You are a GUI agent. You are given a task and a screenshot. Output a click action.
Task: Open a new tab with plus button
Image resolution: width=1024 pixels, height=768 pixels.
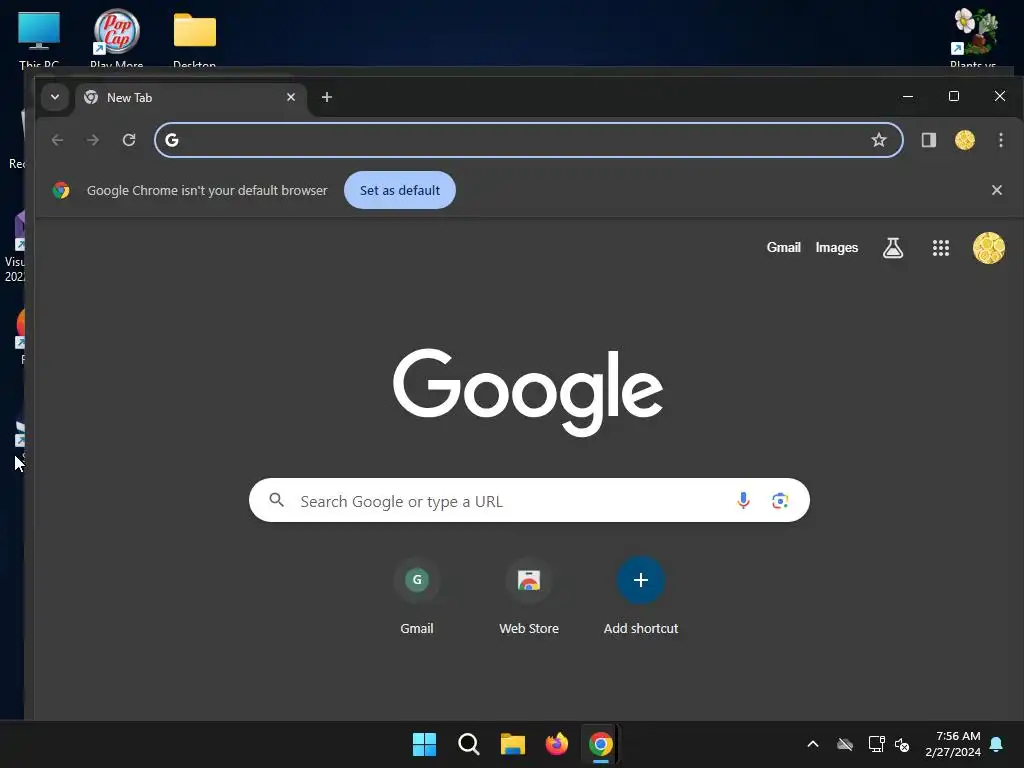click(x=327, y=97)
